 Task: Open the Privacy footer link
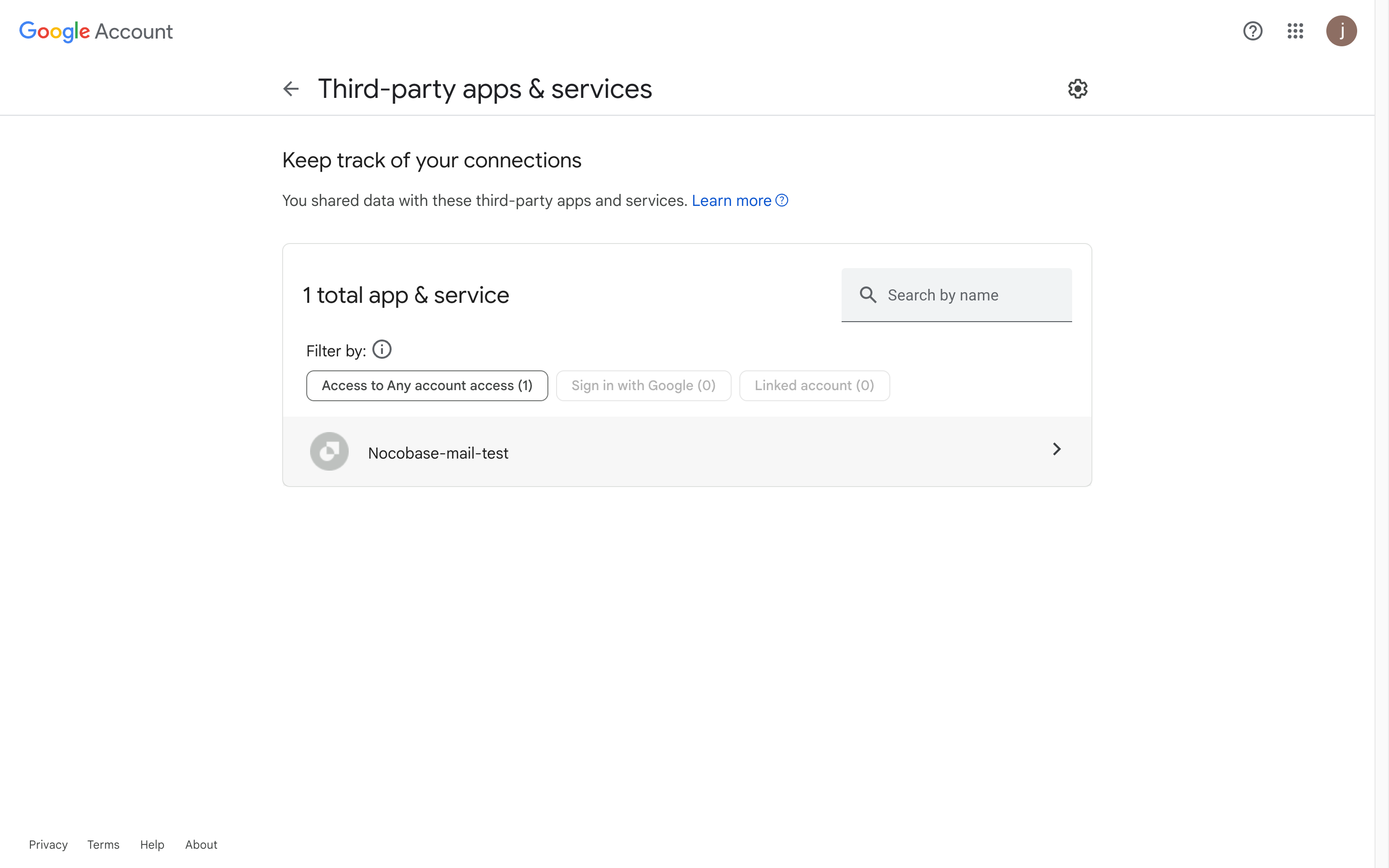tap(48, 844)
